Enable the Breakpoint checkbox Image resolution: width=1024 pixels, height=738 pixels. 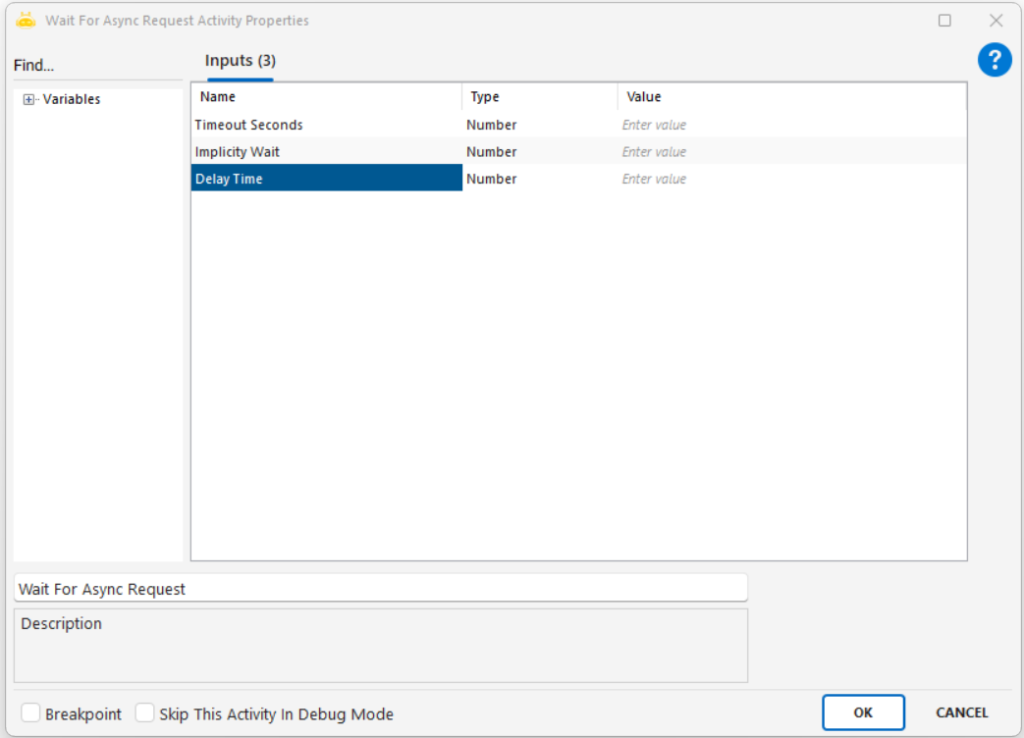[x=31, y=713]
